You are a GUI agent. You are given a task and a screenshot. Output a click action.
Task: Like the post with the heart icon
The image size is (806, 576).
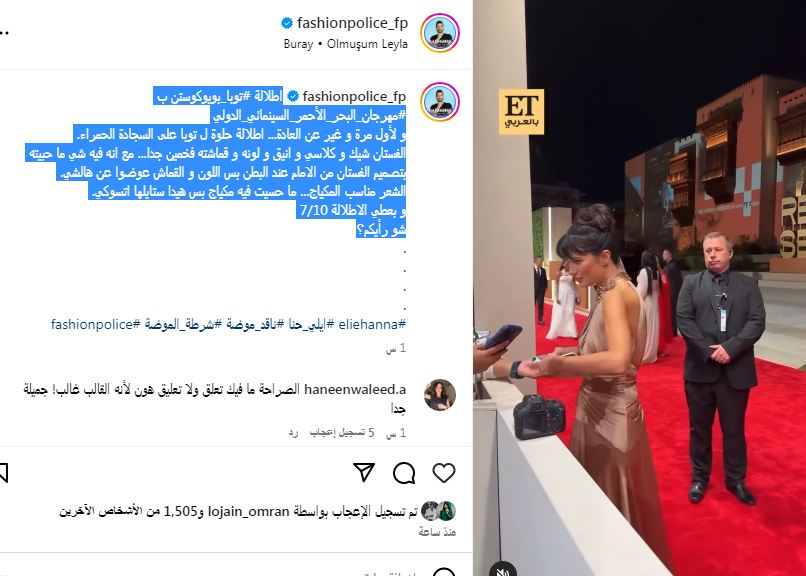pyautogui.click(x=444, y=473)
